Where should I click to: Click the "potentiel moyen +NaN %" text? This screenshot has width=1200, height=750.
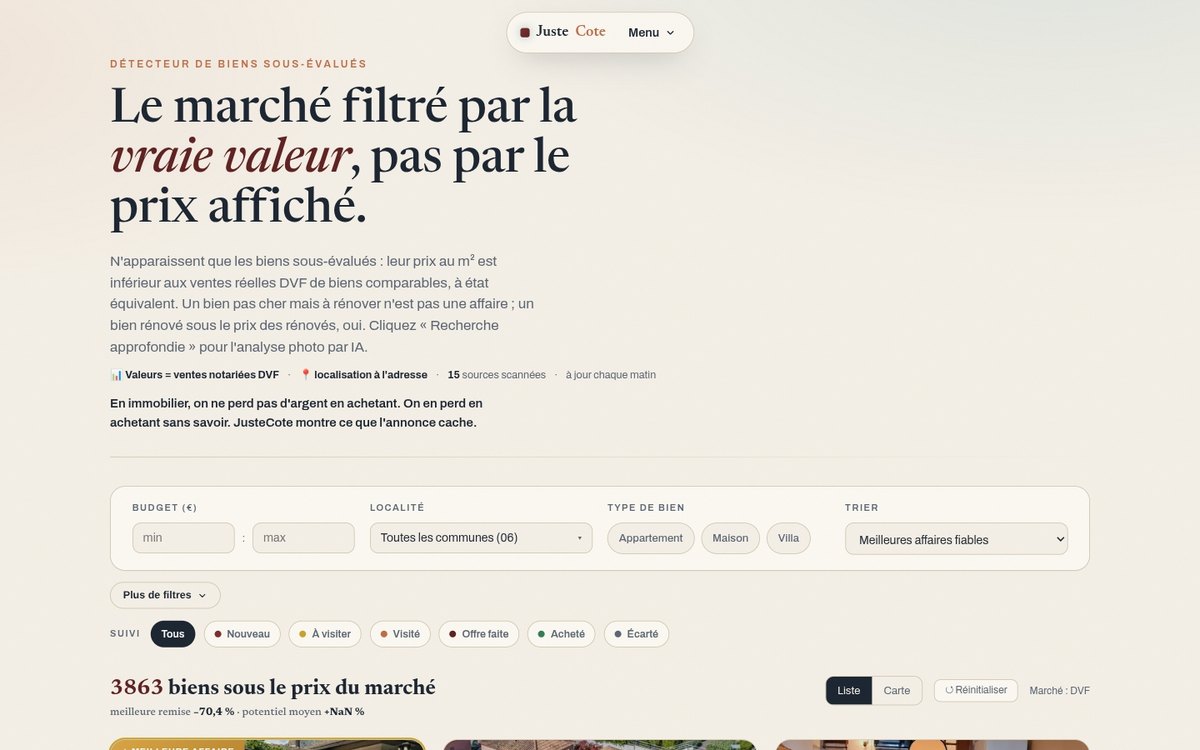click(x=304, y=712)
